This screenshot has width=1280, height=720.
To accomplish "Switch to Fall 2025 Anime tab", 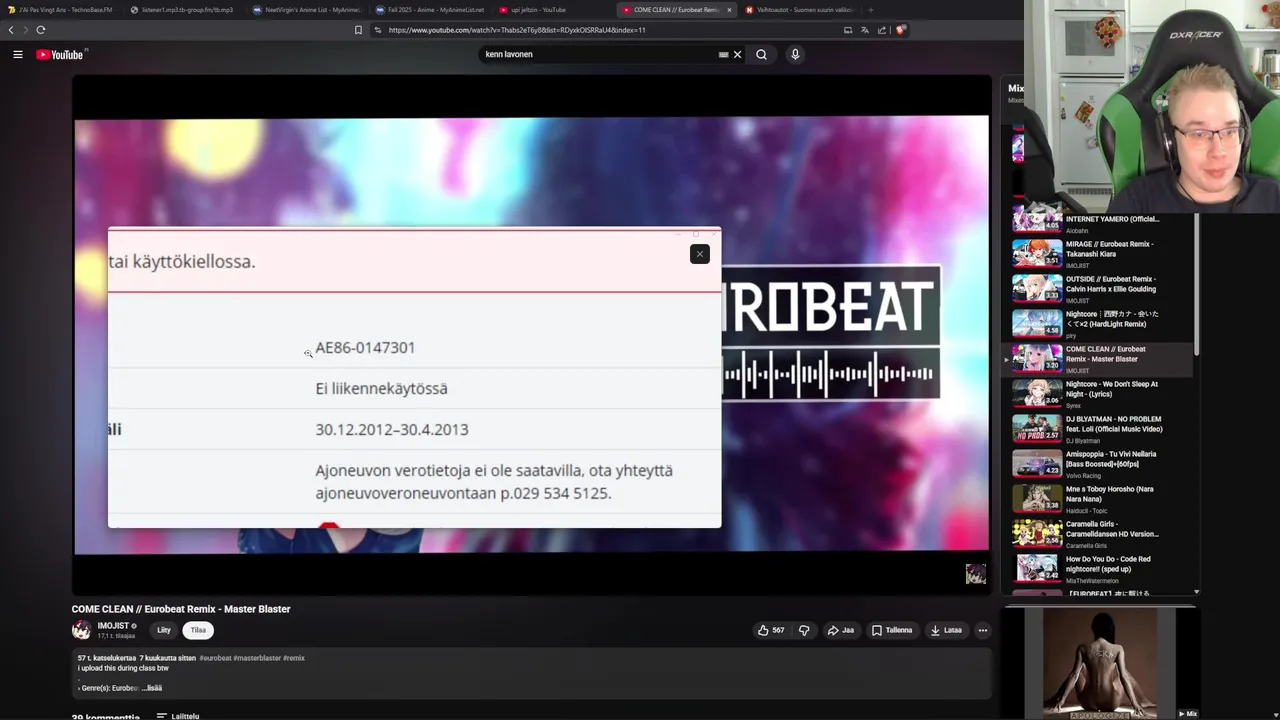I will pyautogui.click(x=432, y=10).
